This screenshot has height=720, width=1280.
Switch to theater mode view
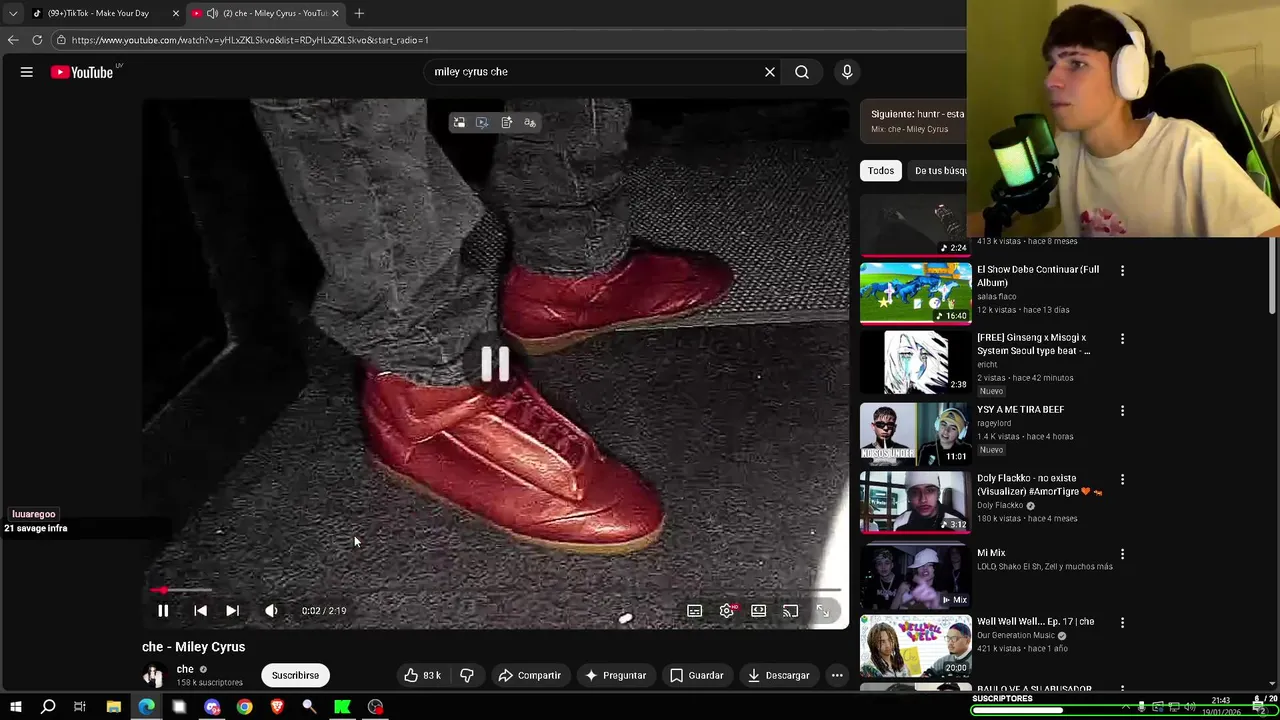[x=759, y=611]
